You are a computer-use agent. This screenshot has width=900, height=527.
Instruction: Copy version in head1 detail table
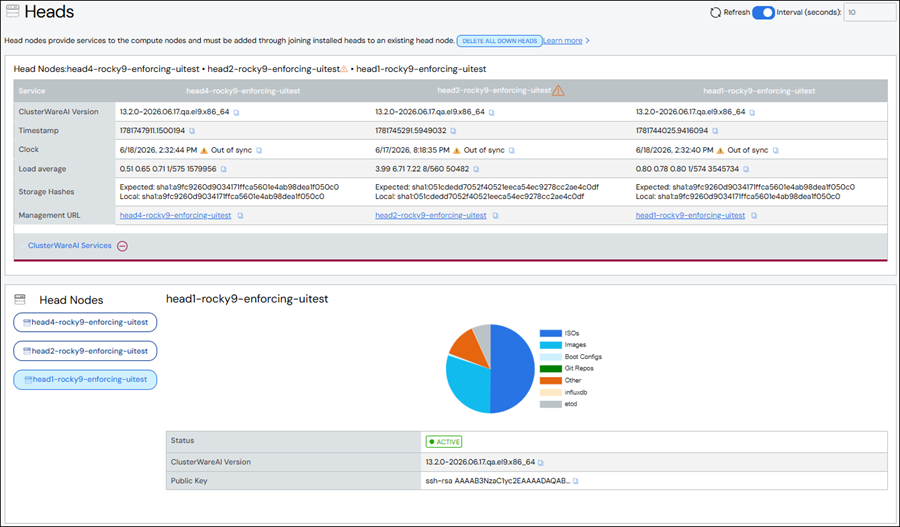541,463
